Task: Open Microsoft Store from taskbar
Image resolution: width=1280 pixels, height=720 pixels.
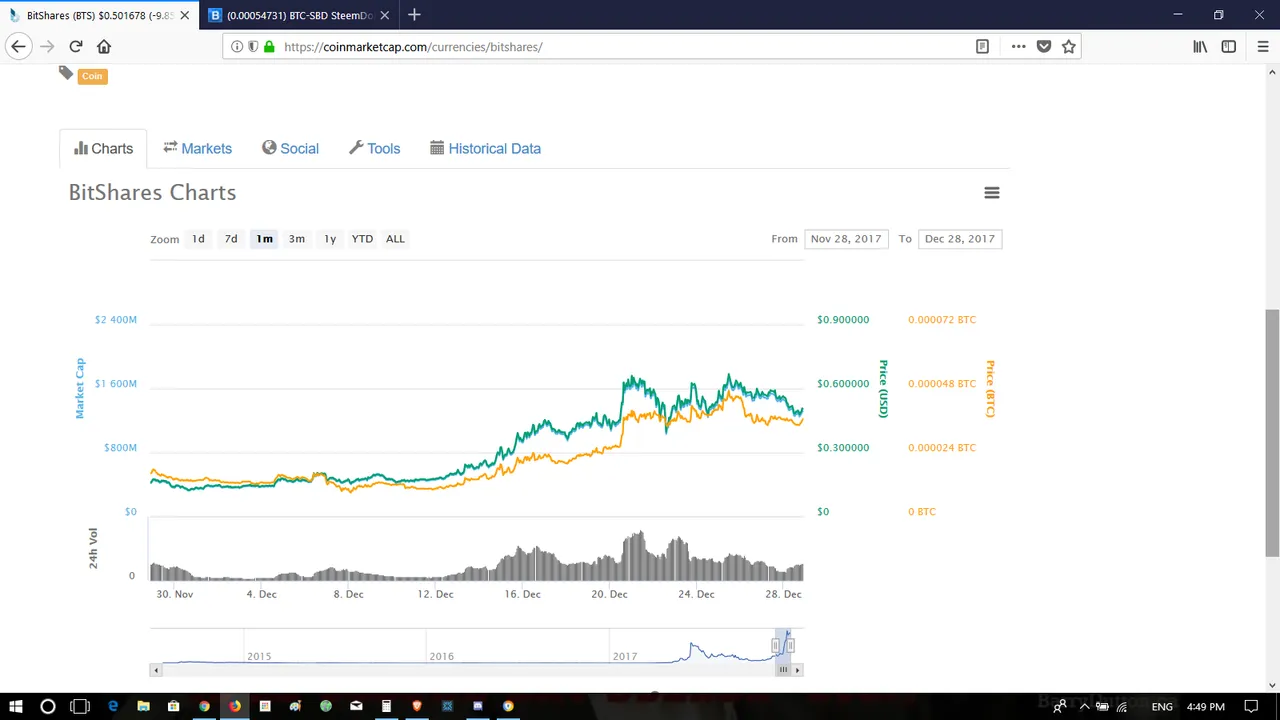Action: (173, 706)
